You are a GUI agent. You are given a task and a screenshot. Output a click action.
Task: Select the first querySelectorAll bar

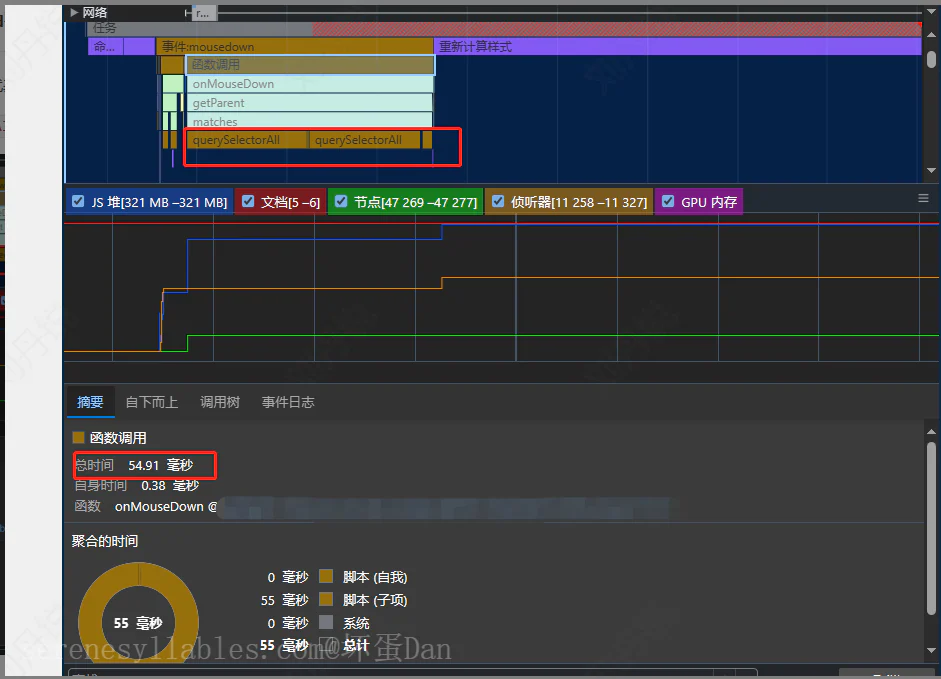click(x=247, y=140)
